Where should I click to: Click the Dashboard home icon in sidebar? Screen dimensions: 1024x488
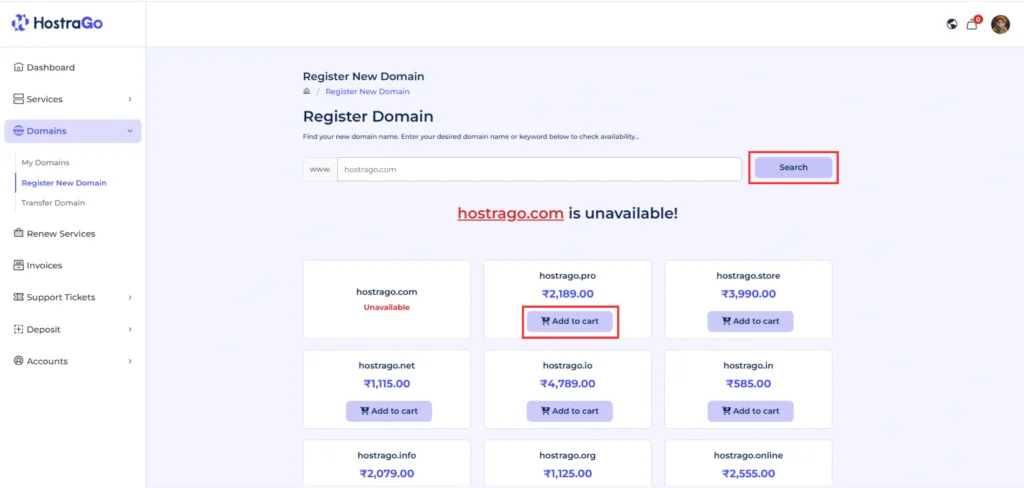tap(18, 67)
